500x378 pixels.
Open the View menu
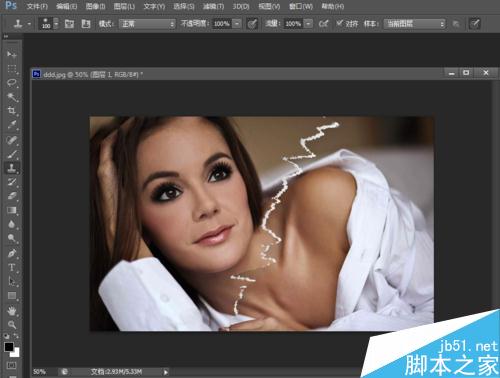tap(269, 6)
